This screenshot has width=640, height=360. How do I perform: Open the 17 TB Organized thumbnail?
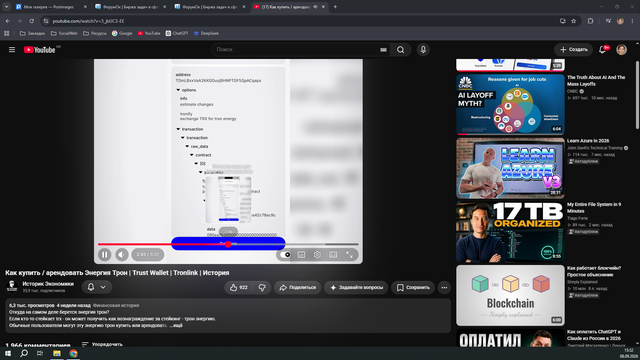(510, 231)
